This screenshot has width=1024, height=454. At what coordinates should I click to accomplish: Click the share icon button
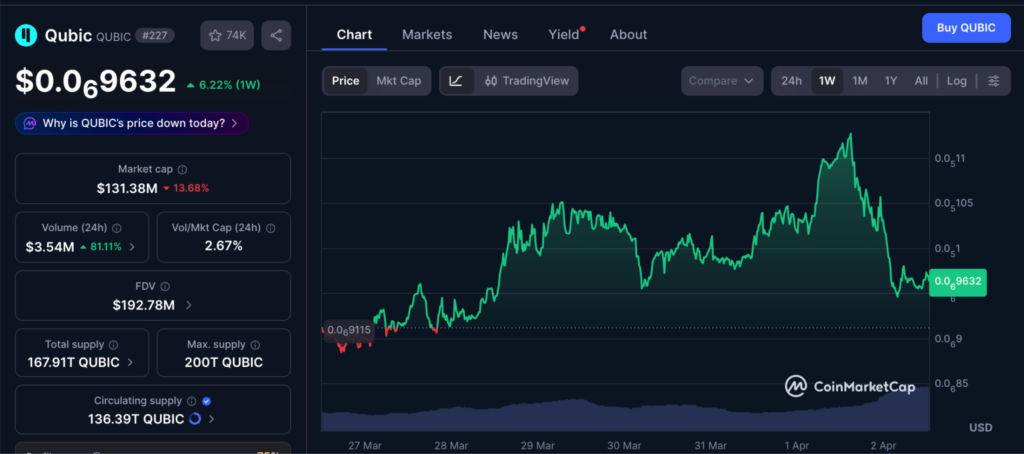(276, 35)
